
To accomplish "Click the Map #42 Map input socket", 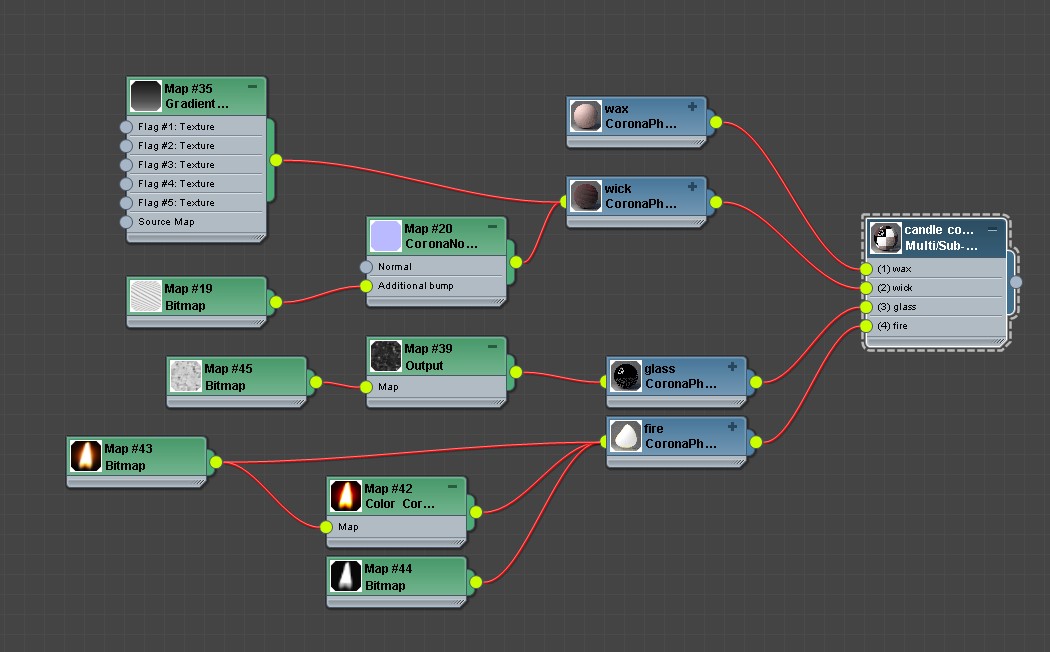I will (x=326, y=527).
